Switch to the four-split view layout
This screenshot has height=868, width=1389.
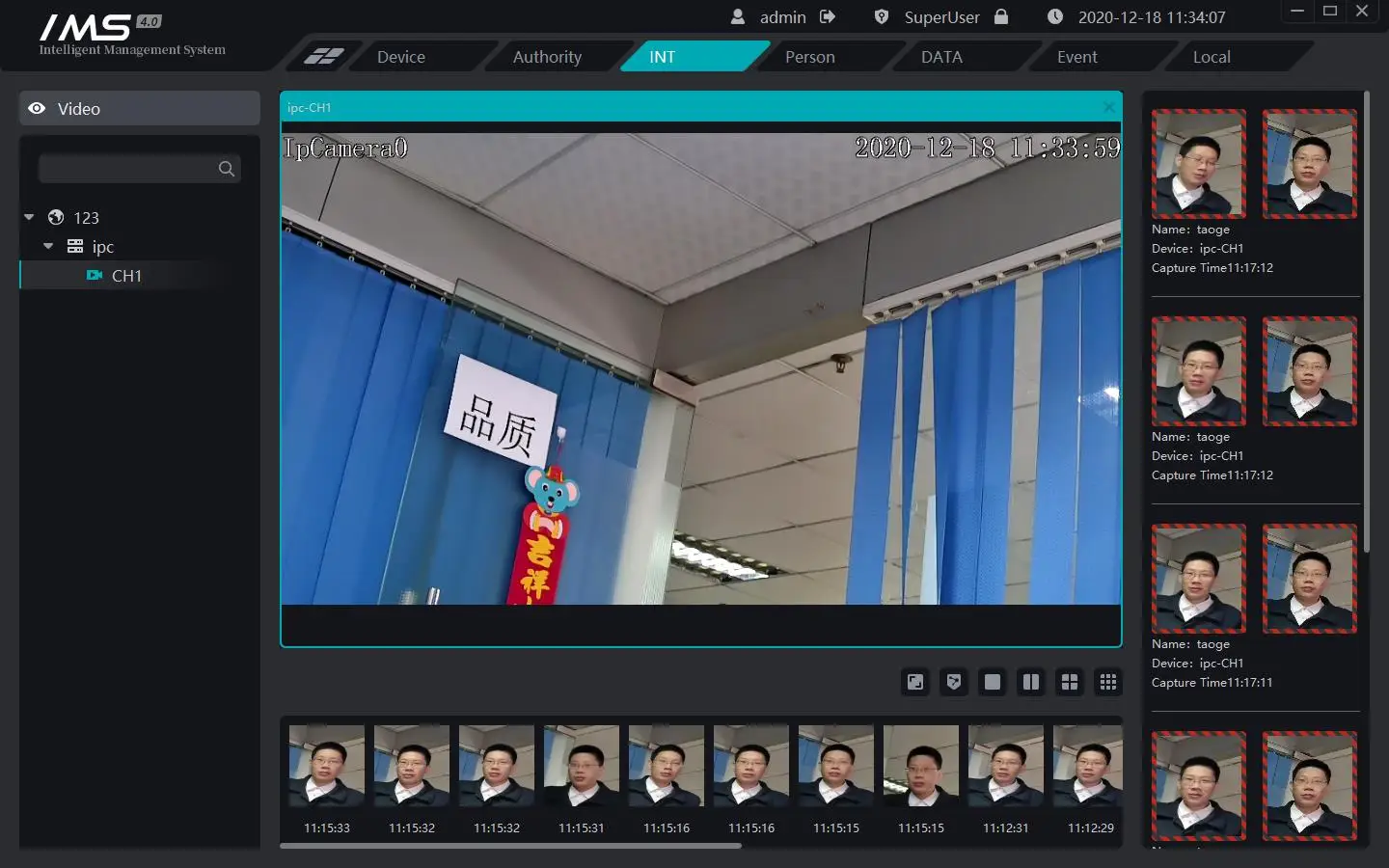1069,682
